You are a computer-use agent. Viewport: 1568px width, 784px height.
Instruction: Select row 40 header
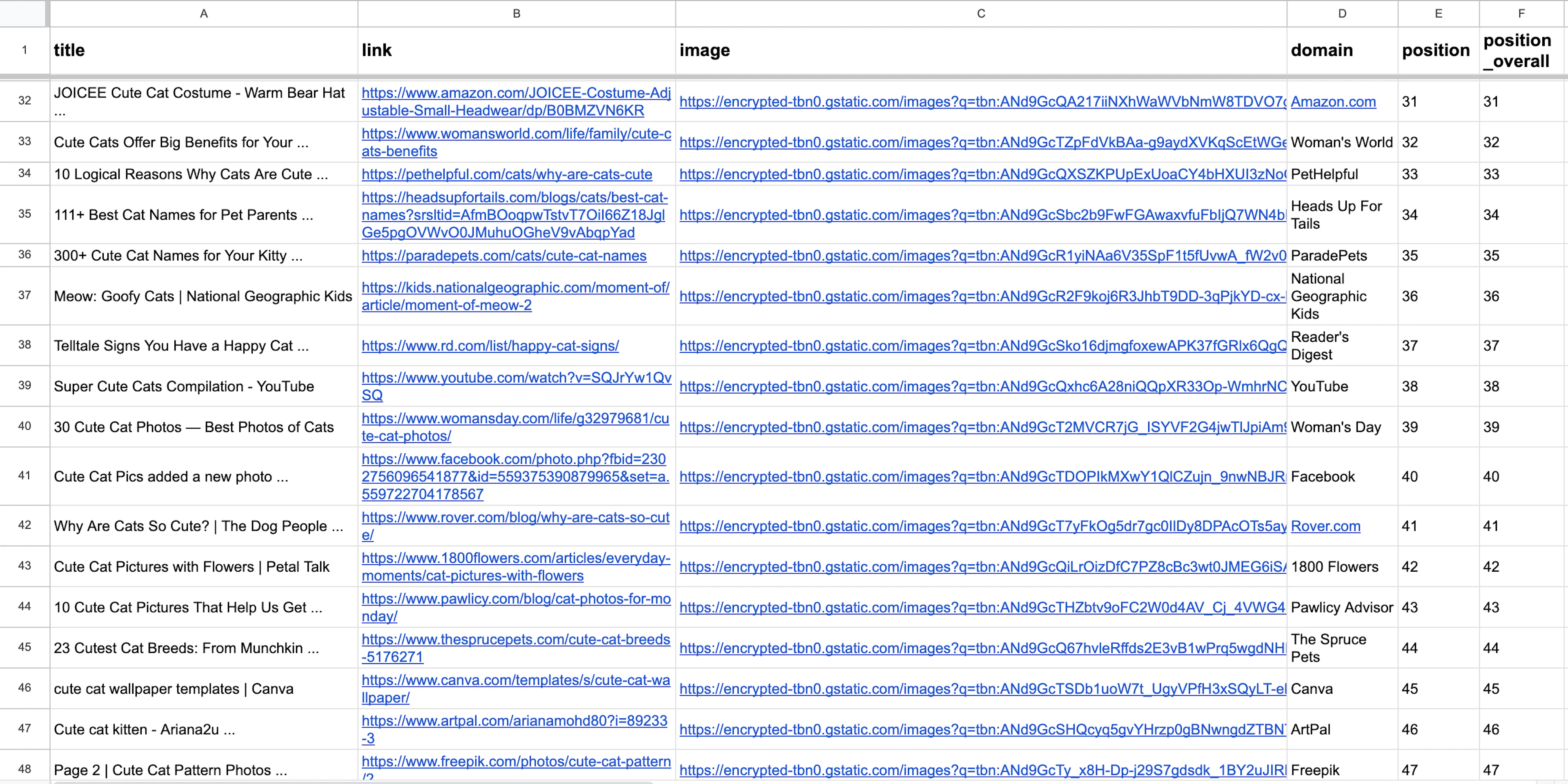24,426
